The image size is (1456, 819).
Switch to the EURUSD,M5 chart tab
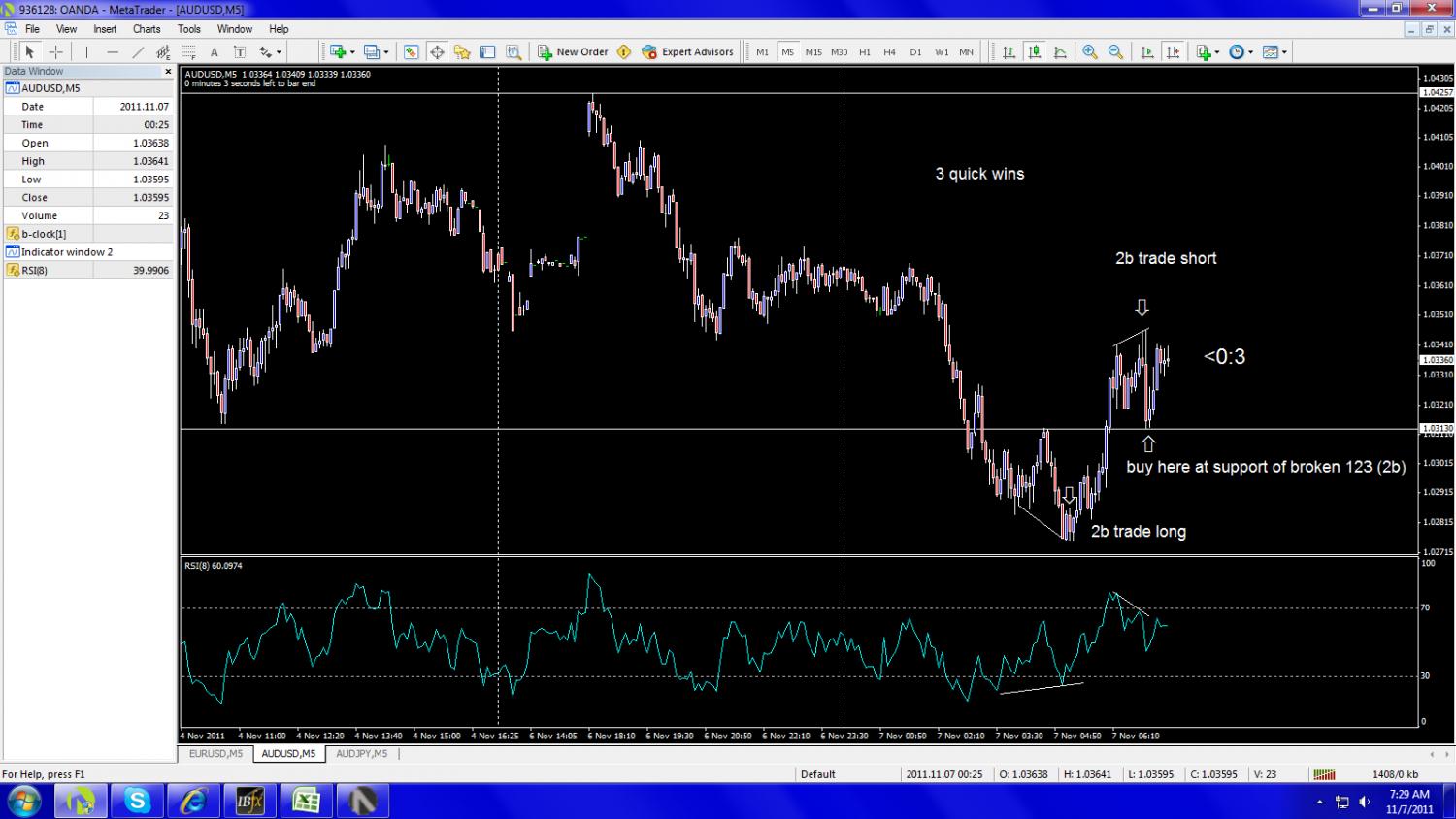pos(215,753)
